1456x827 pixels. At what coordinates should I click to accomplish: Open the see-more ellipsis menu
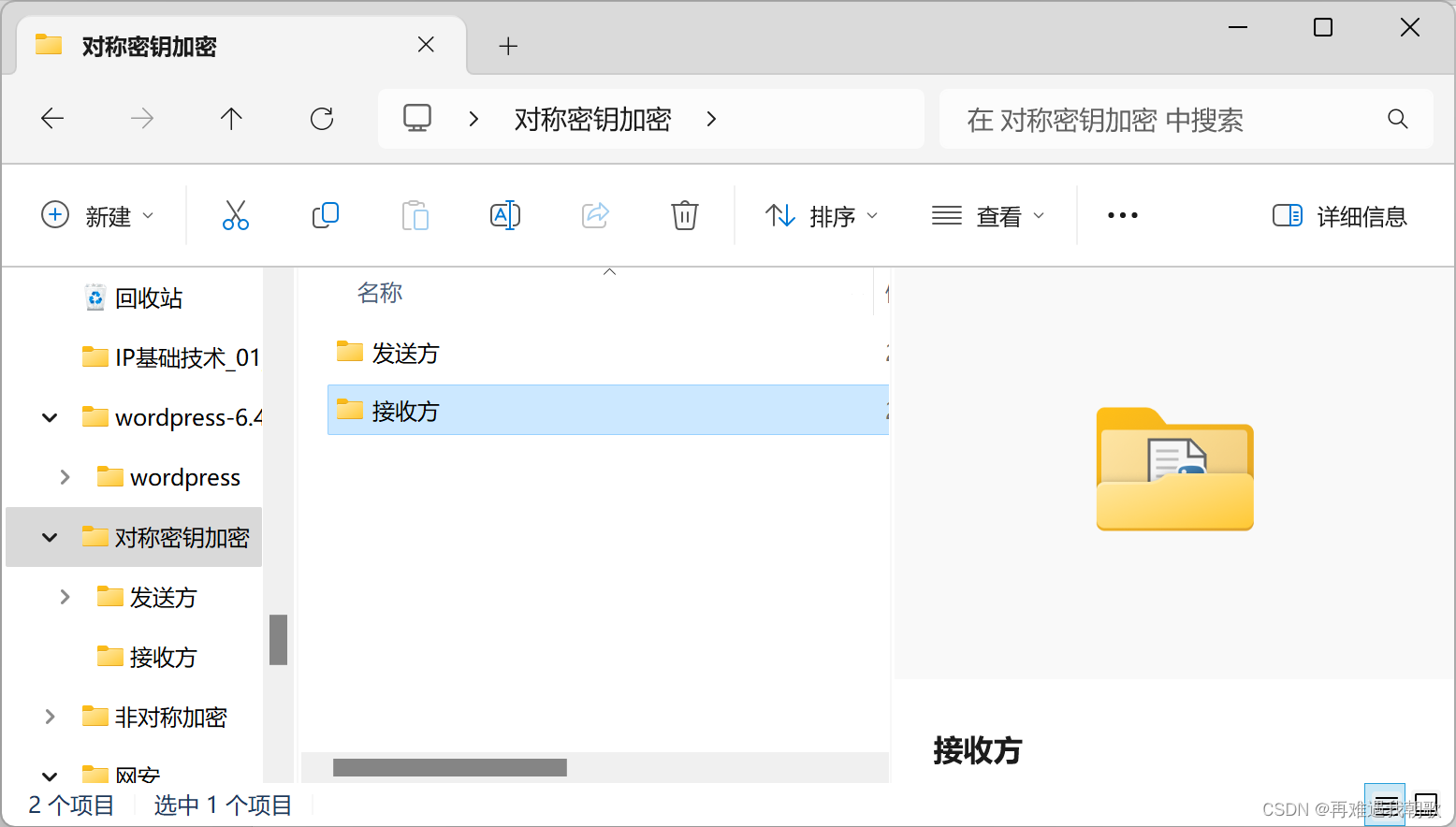[x=1121, y=215]
